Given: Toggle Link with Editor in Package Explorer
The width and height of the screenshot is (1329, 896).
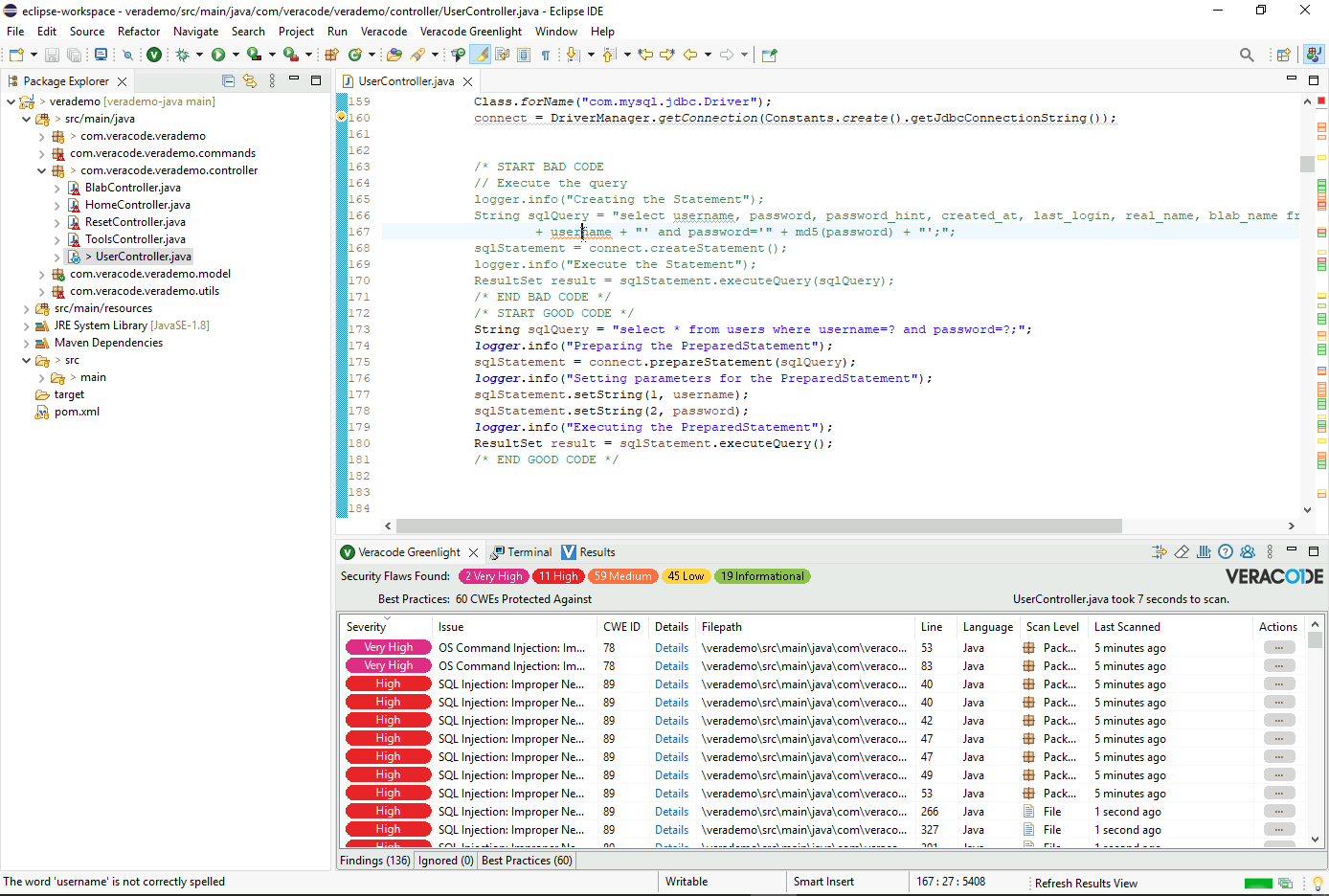Looking at the screenshot, I should click(x=250, y=81).
